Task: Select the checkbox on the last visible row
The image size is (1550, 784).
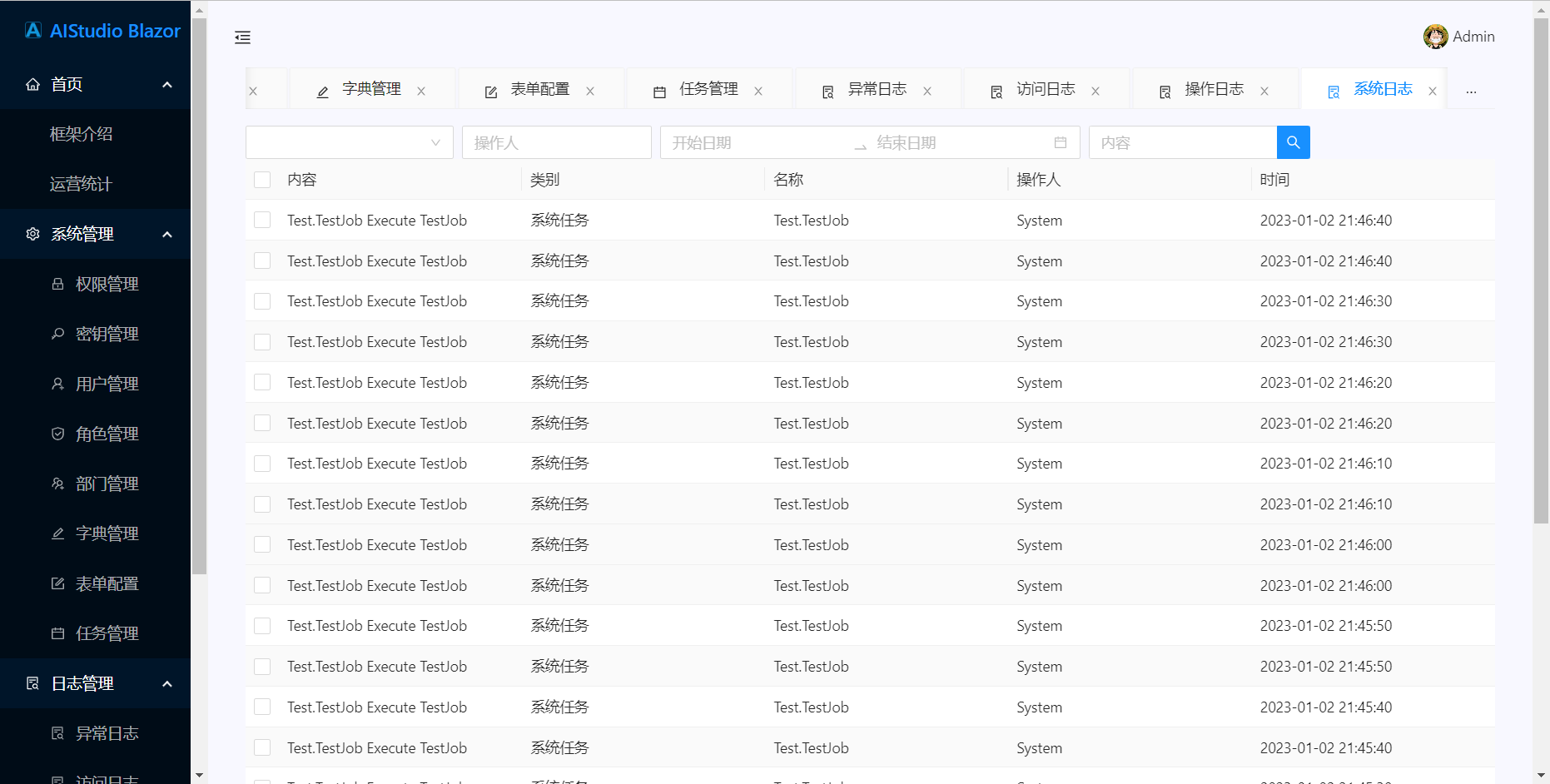Action: [x=262, y=747]
